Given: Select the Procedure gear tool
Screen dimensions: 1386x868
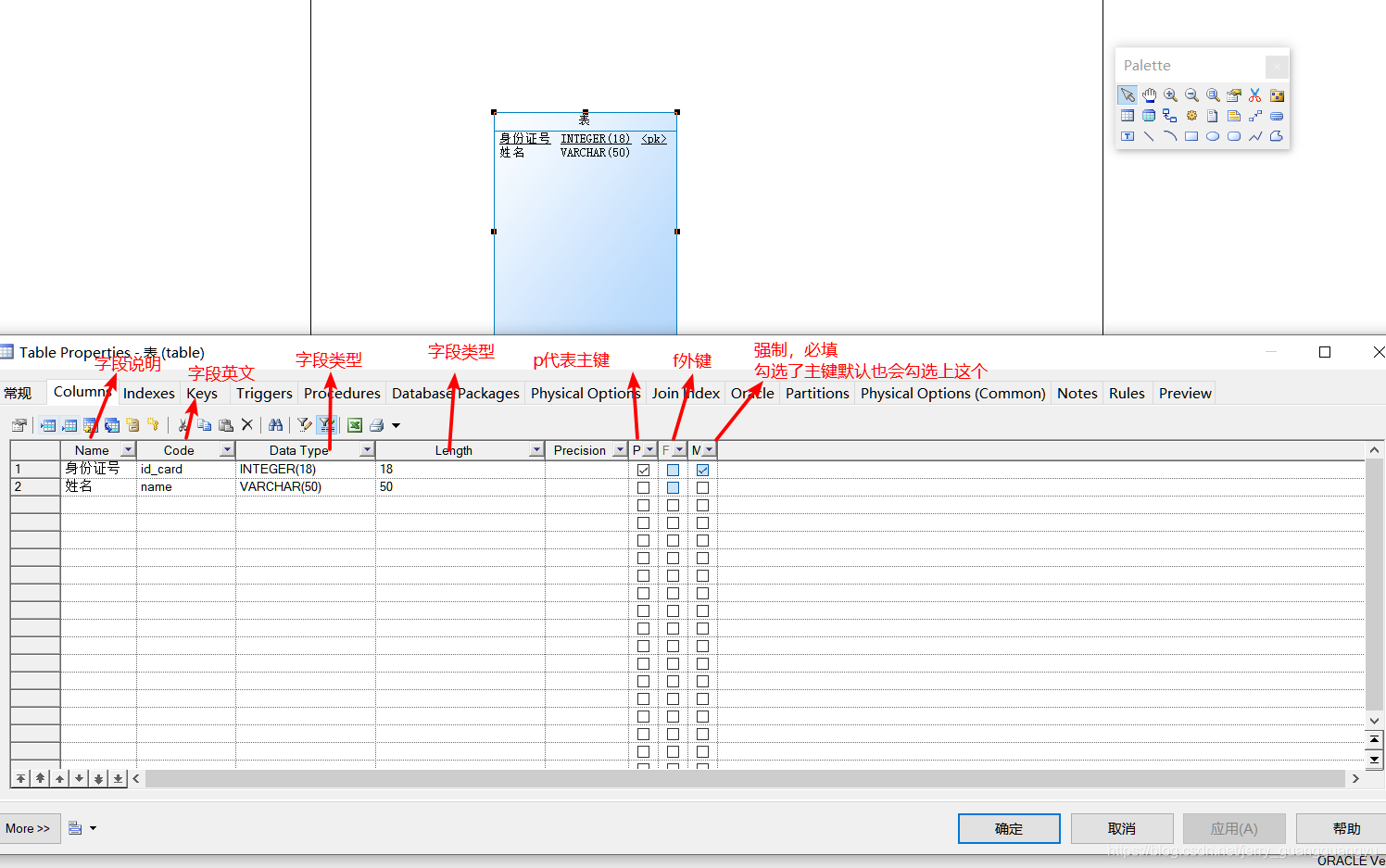Looking at the screenshot, I should [x=1191, y=116].
